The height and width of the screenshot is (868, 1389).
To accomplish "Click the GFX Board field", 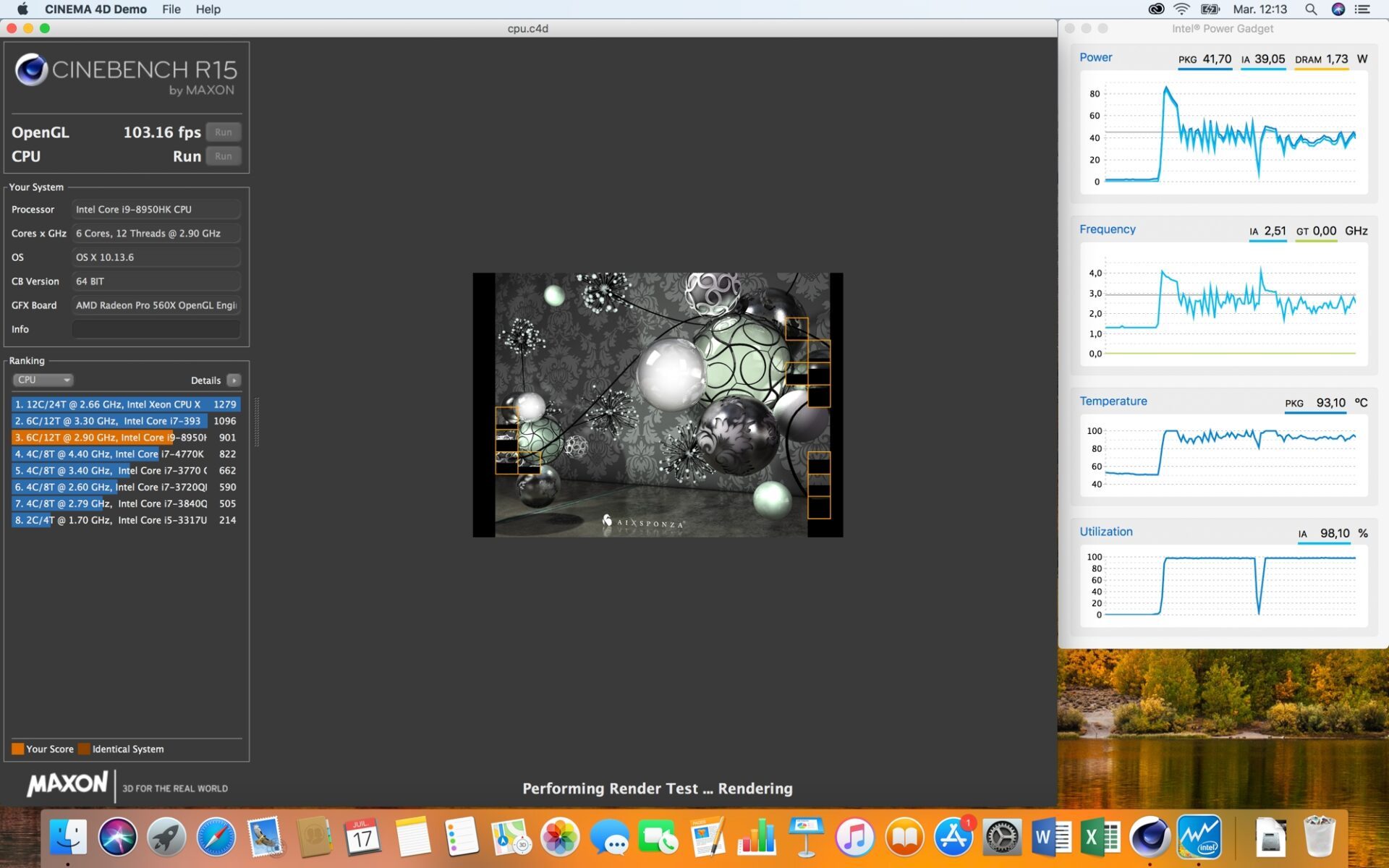I will pyautogui.click(x=156, y=305).
